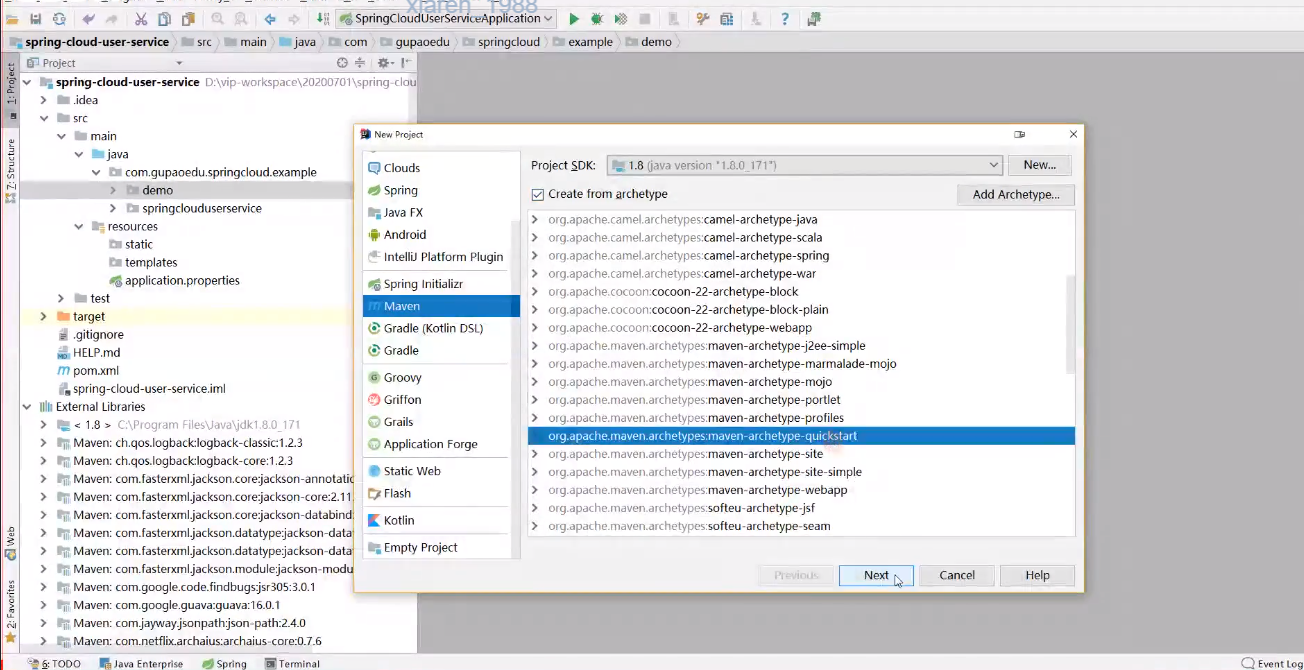Open the Terminal tool window tab
Image resolution: width=1304 pixels, height=670 pixels.
292,663
